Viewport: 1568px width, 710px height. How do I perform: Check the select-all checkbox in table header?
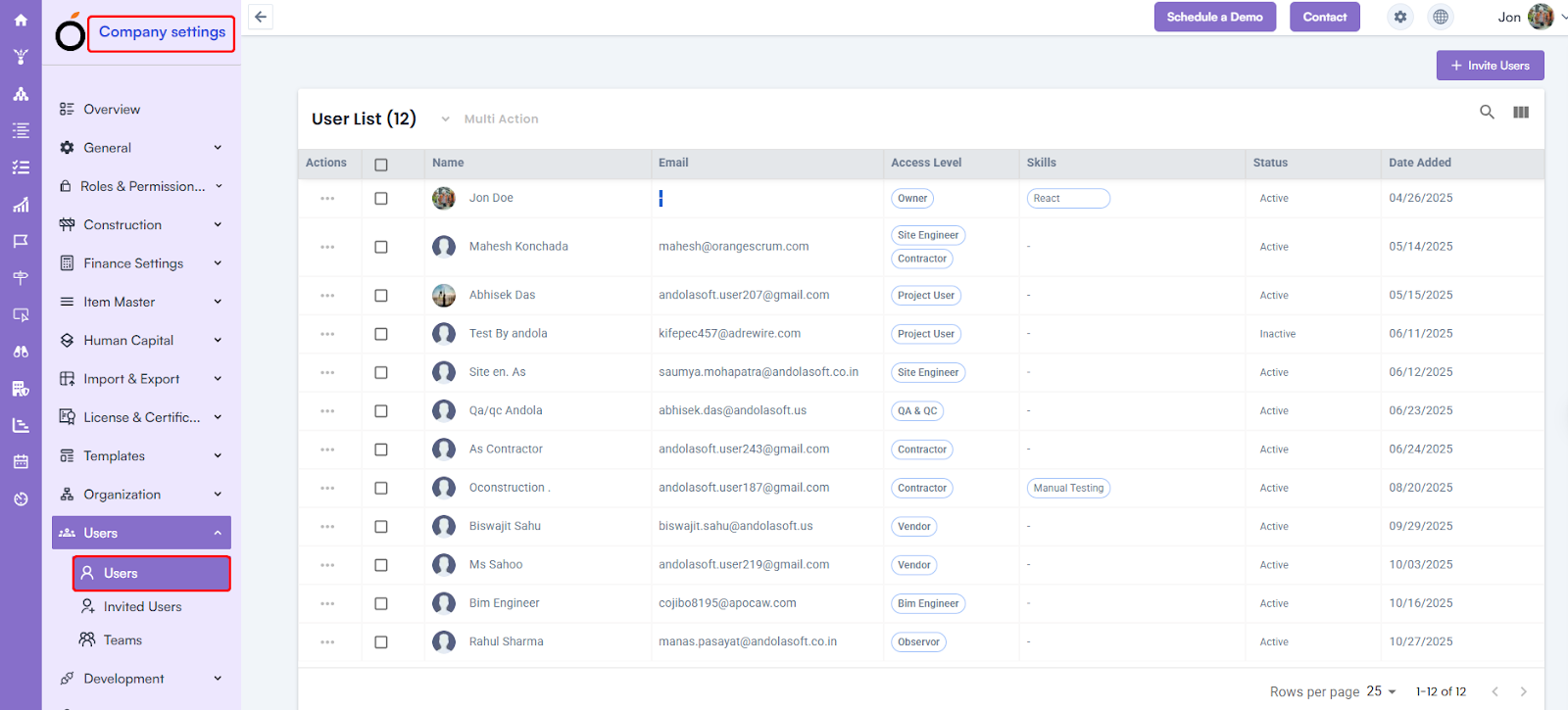381,165
